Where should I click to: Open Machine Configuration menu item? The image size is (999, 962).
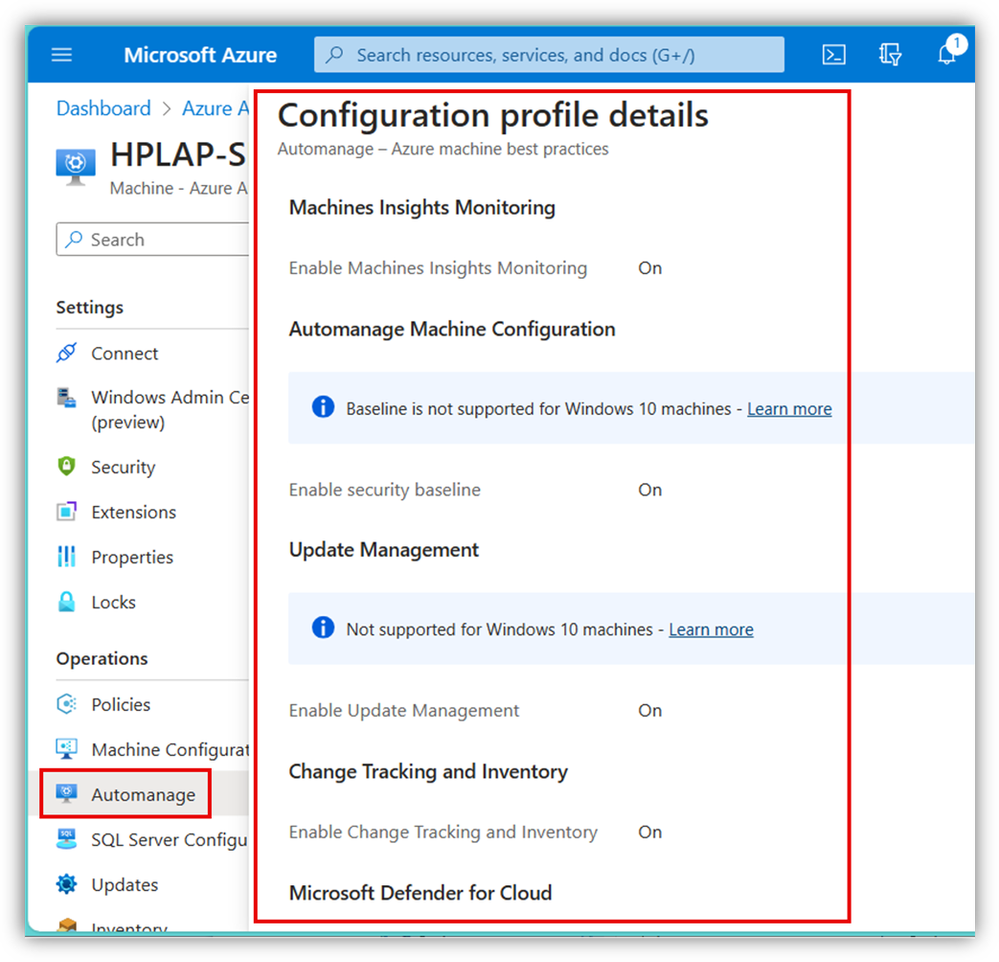[170, 750]
